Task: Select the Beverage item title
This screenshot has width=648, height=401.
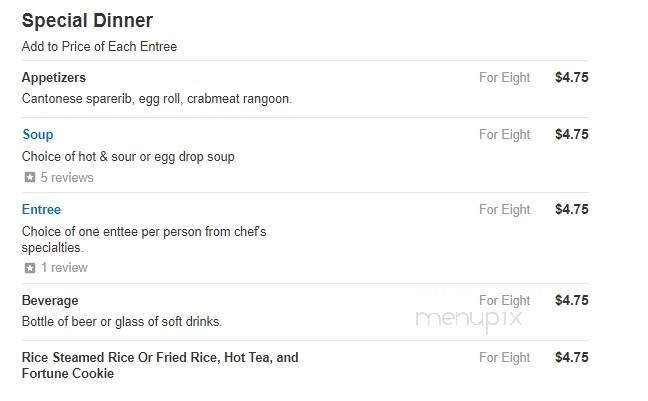Action: [50, 300]
